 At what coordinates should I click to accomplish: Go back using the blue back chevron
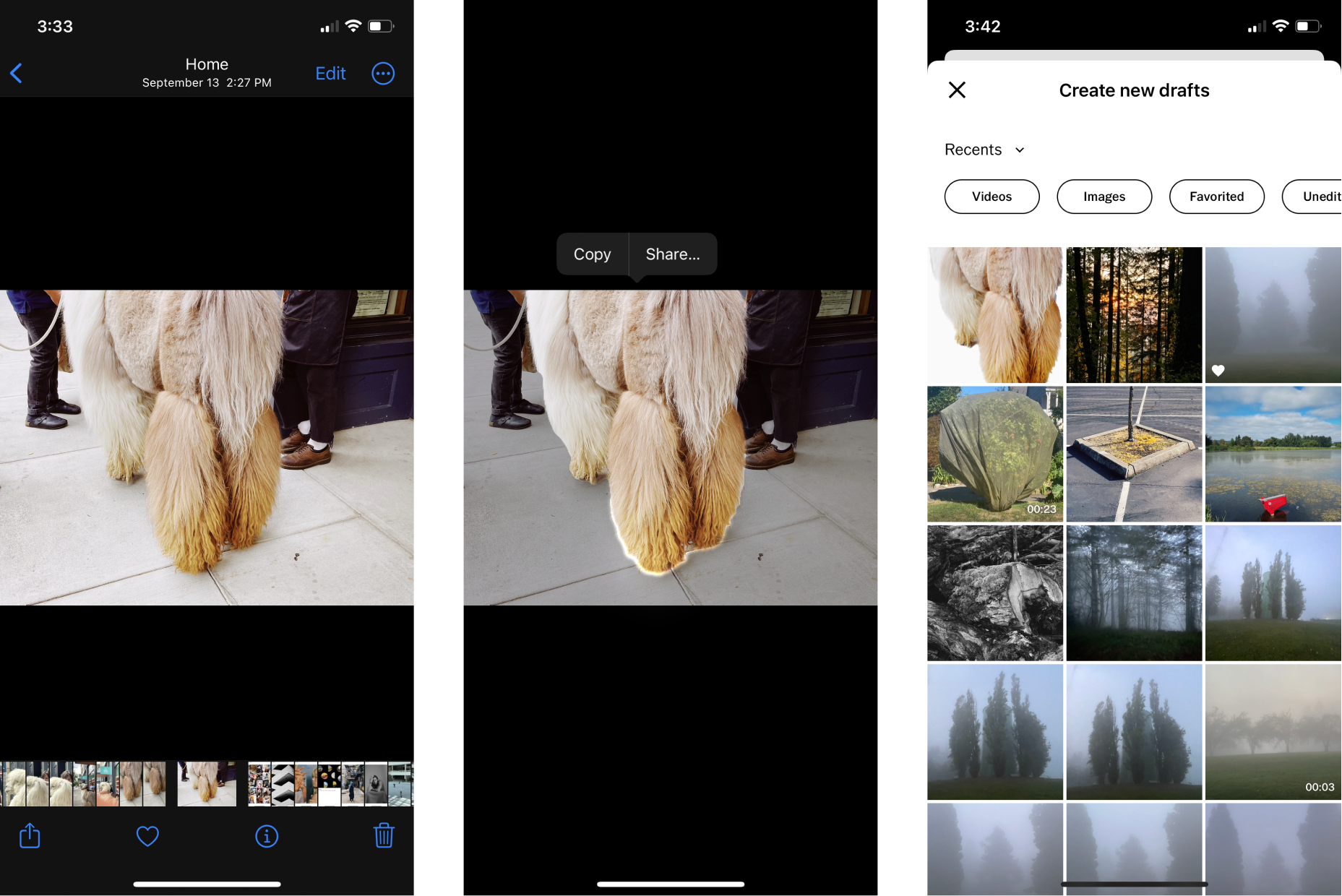(16, 73)
